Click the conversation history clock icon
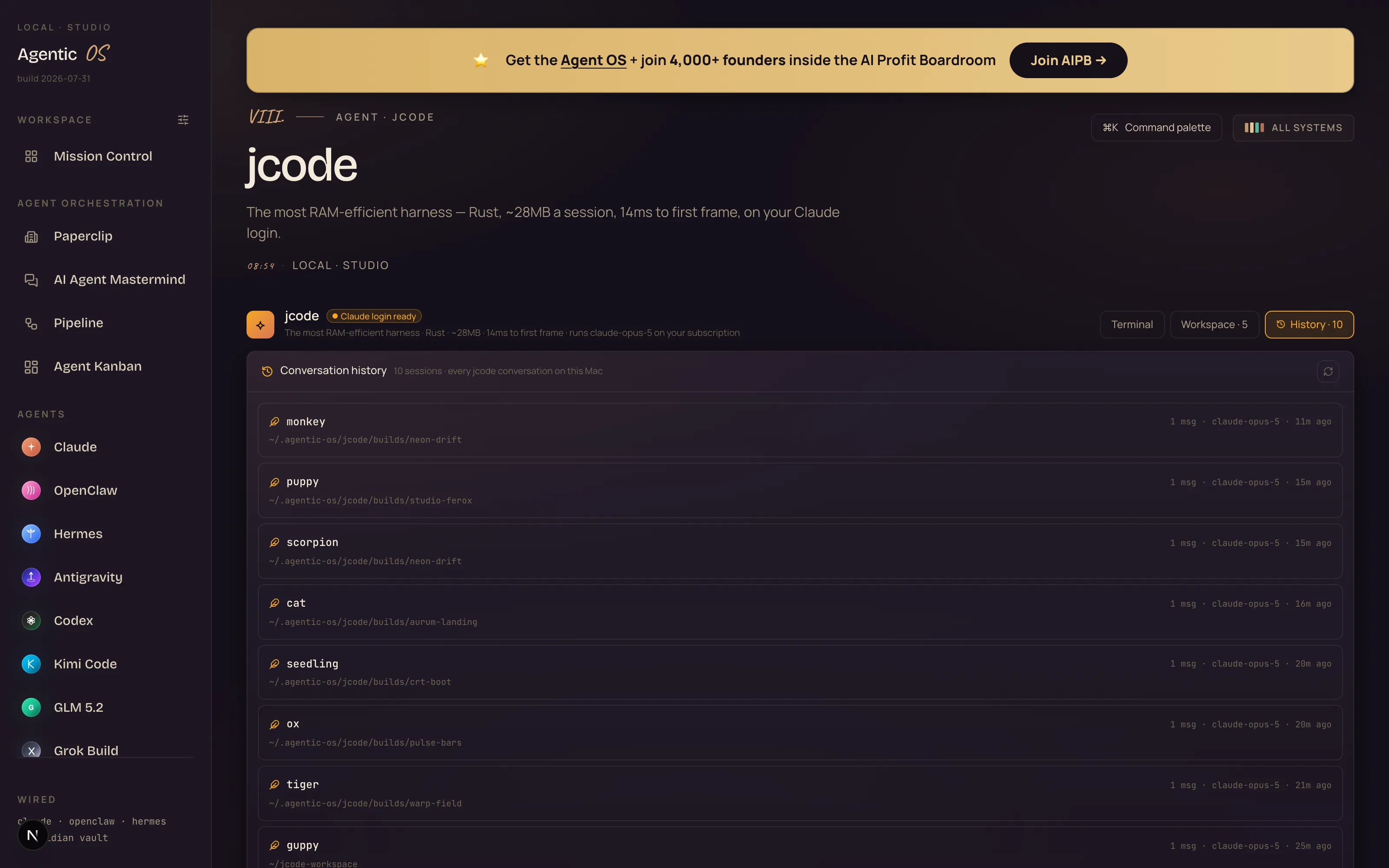The image size is (1389, 868). point(267,371)
